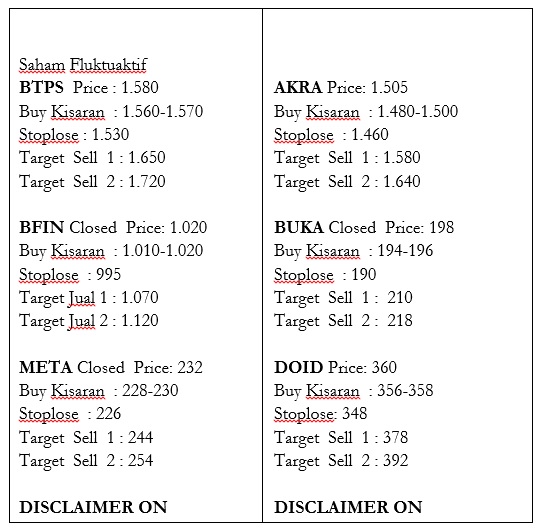Click the bold BFIN stock ticker
This screenshot has height=532, width=540.
pyautogui.click(x=41, y=228)
